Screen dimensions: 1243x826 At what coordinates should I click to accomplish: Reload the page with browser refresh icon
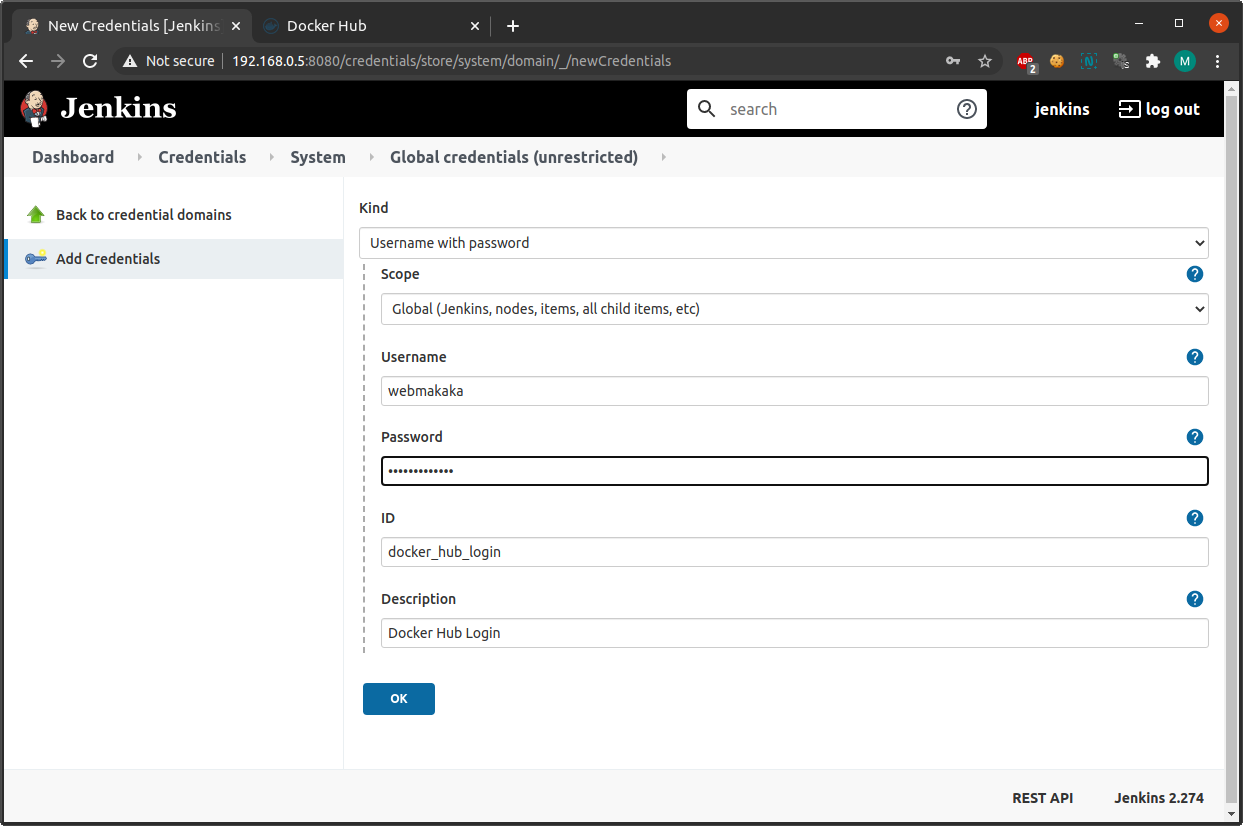point(90,61)
